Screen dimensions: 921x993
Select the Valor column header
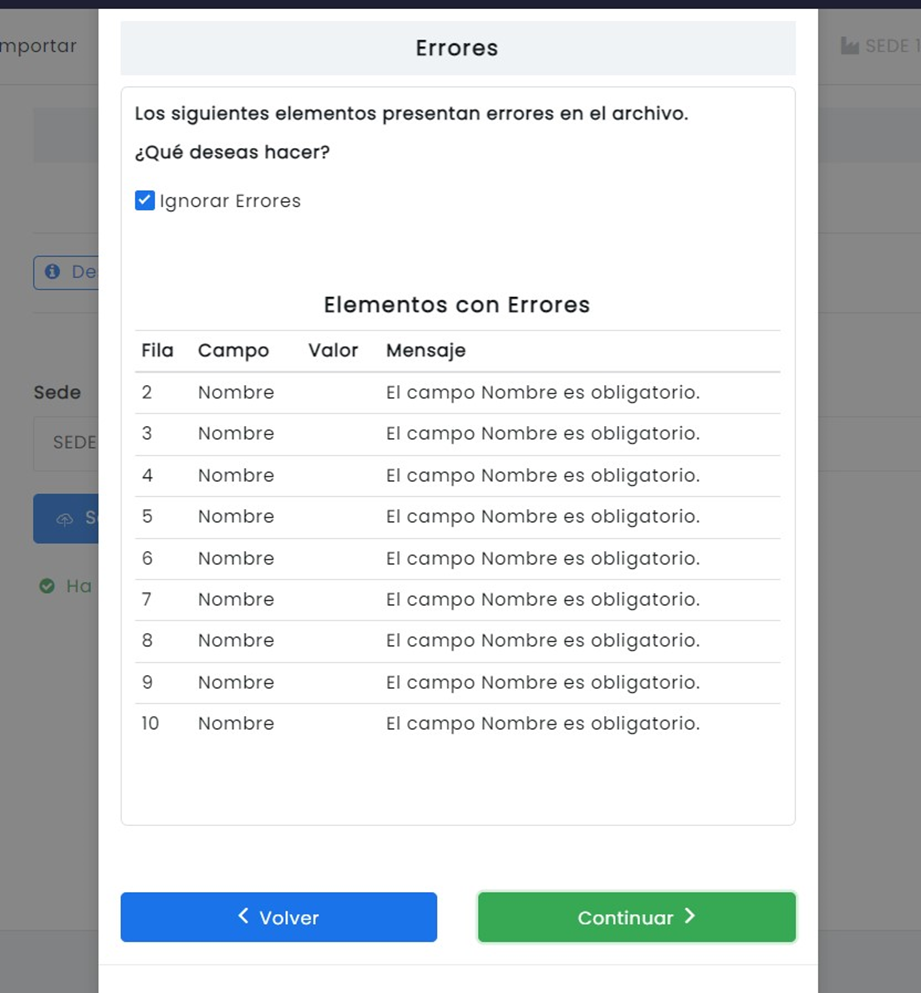[333, 350]
